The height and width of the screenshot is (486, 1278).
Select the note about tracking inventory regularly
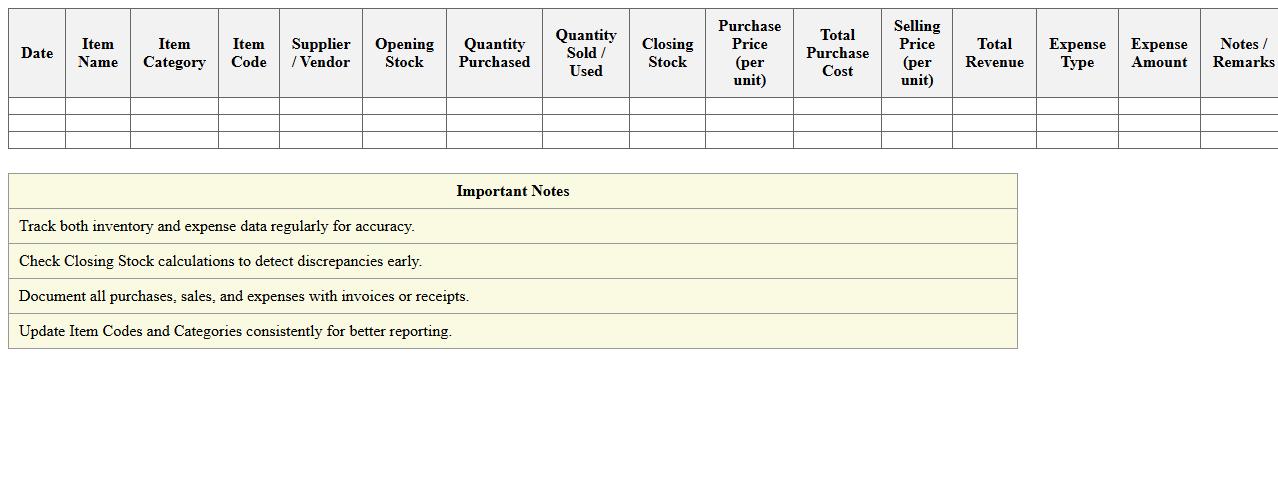(x=217, y=226)
